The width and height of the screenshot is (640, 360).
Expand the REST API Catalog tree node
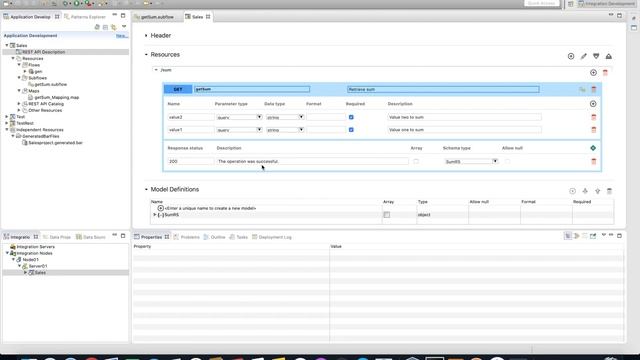pyautogui.click(x=19, y=104)
